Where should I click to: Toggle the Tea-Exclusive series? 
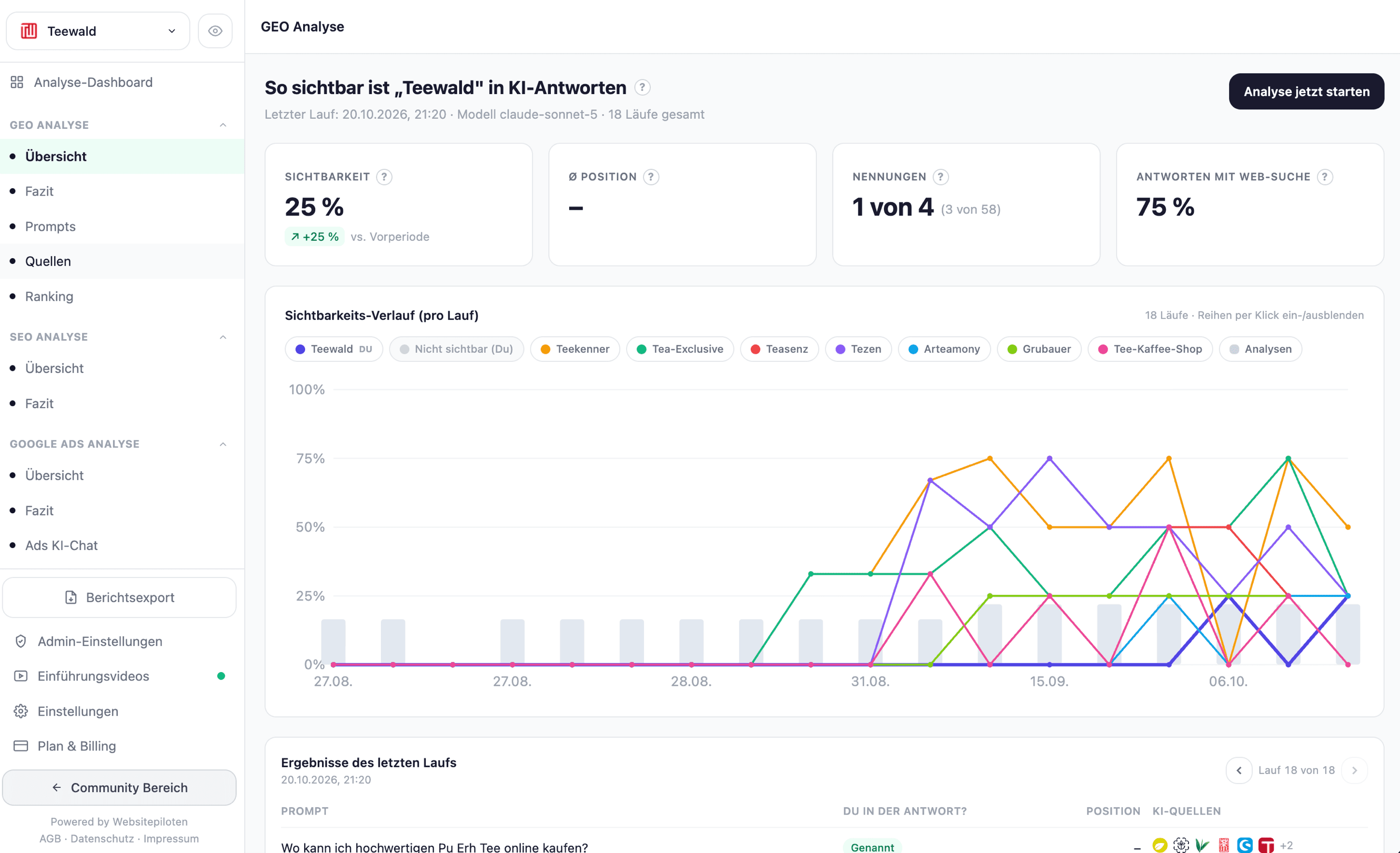pos(680,349)
